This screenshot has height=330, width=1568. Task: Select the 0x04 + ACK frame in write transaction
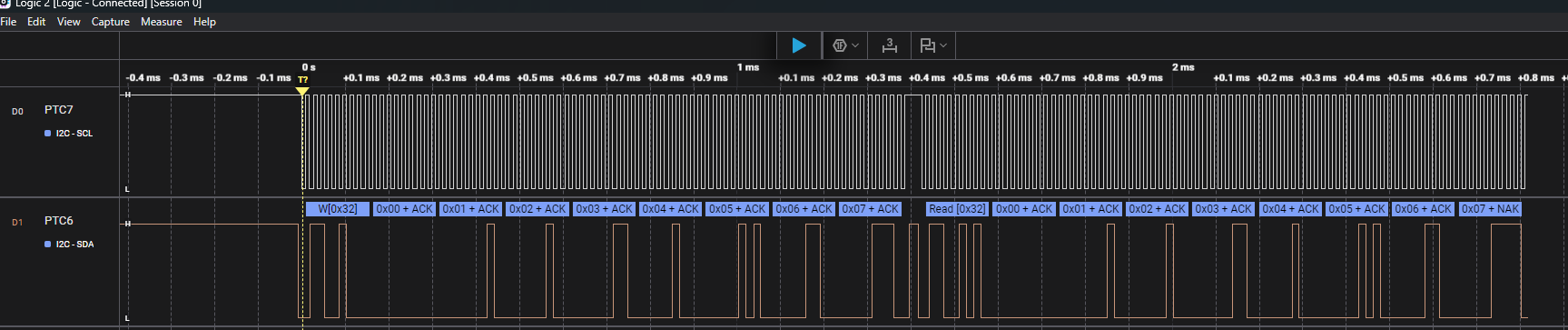pos(670,209)
